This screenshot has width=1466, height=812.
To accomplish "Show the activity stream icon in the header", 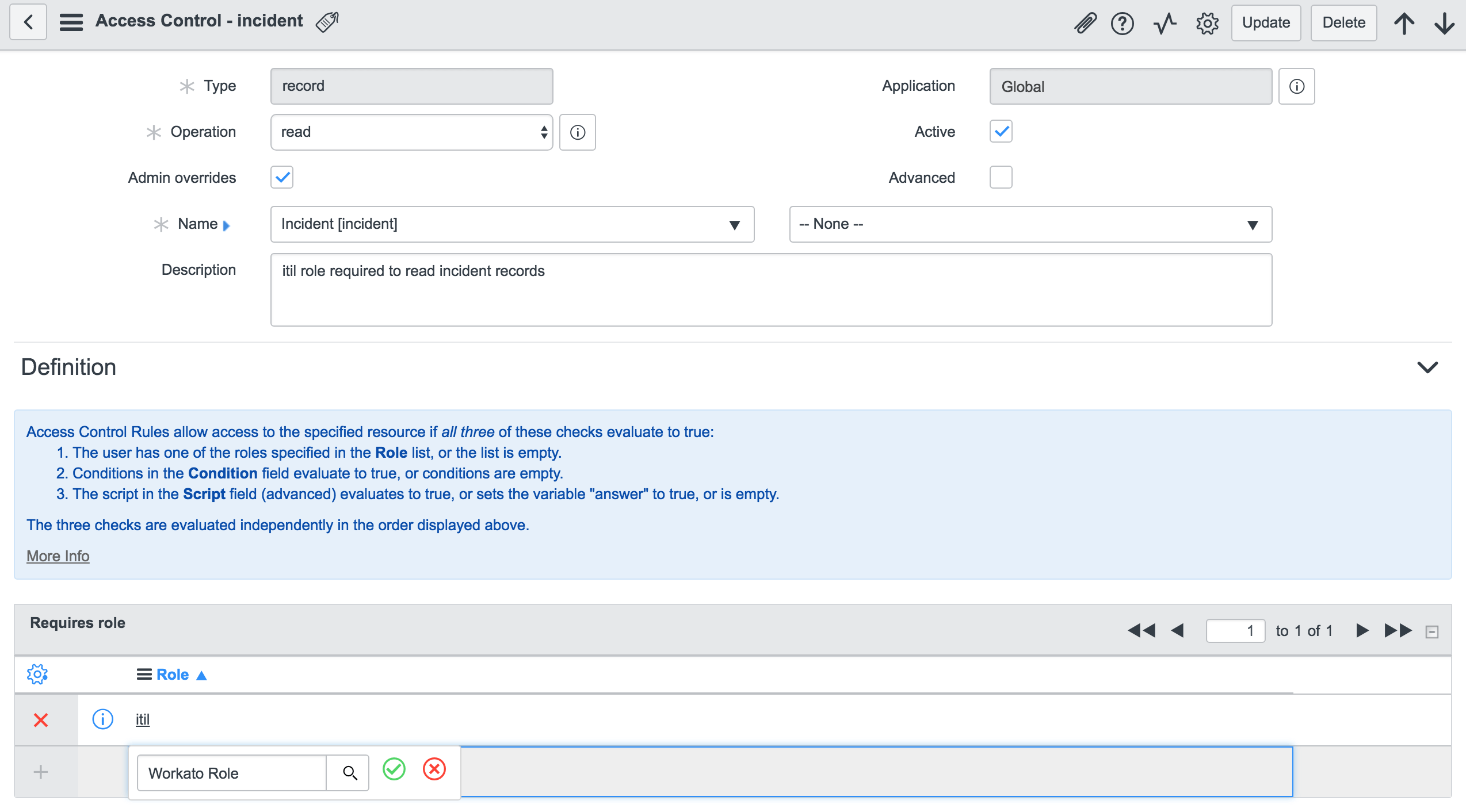I will (1165, 23).
